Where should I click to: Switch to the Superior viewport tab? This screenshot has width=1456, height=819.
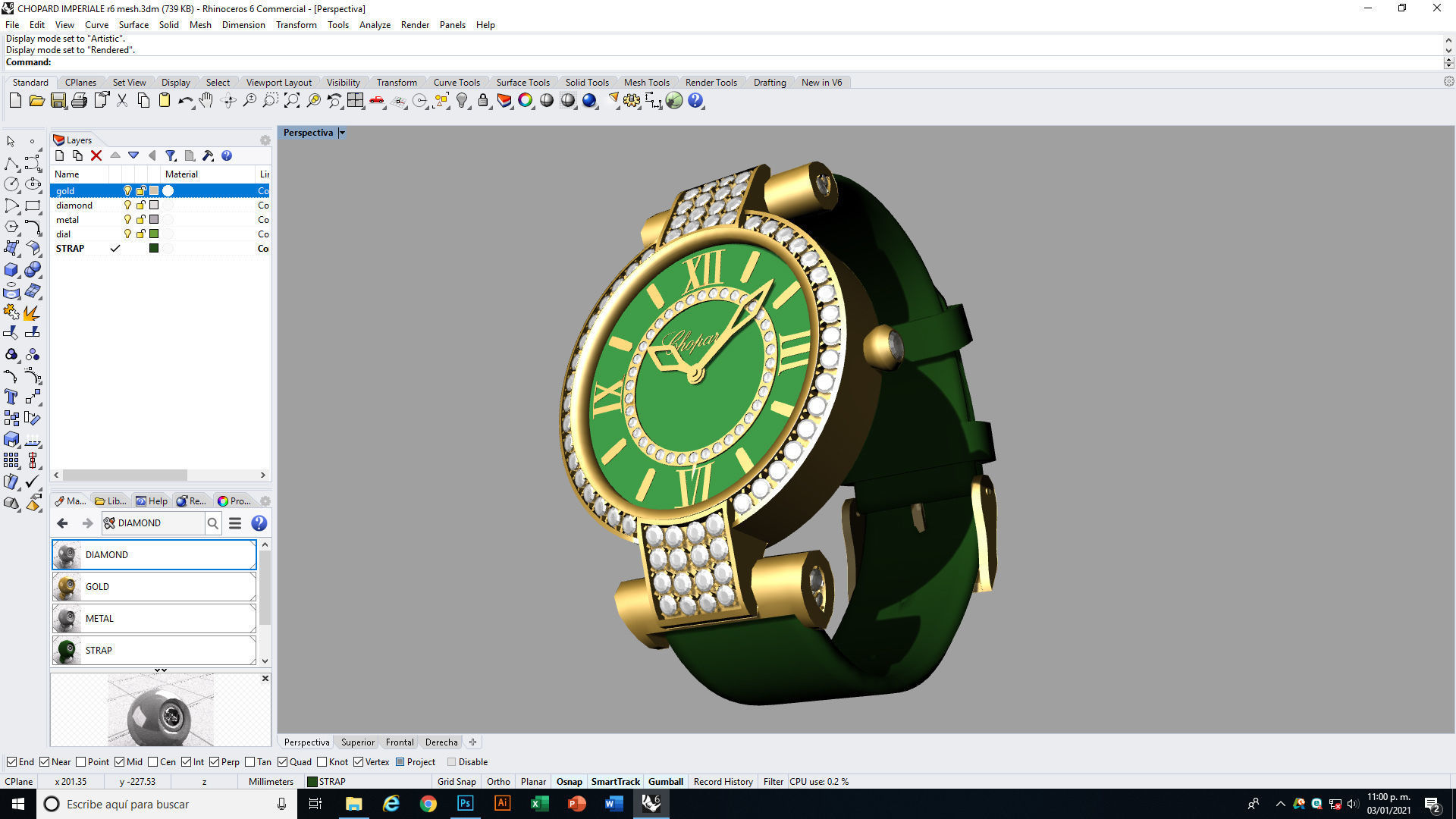357,742
